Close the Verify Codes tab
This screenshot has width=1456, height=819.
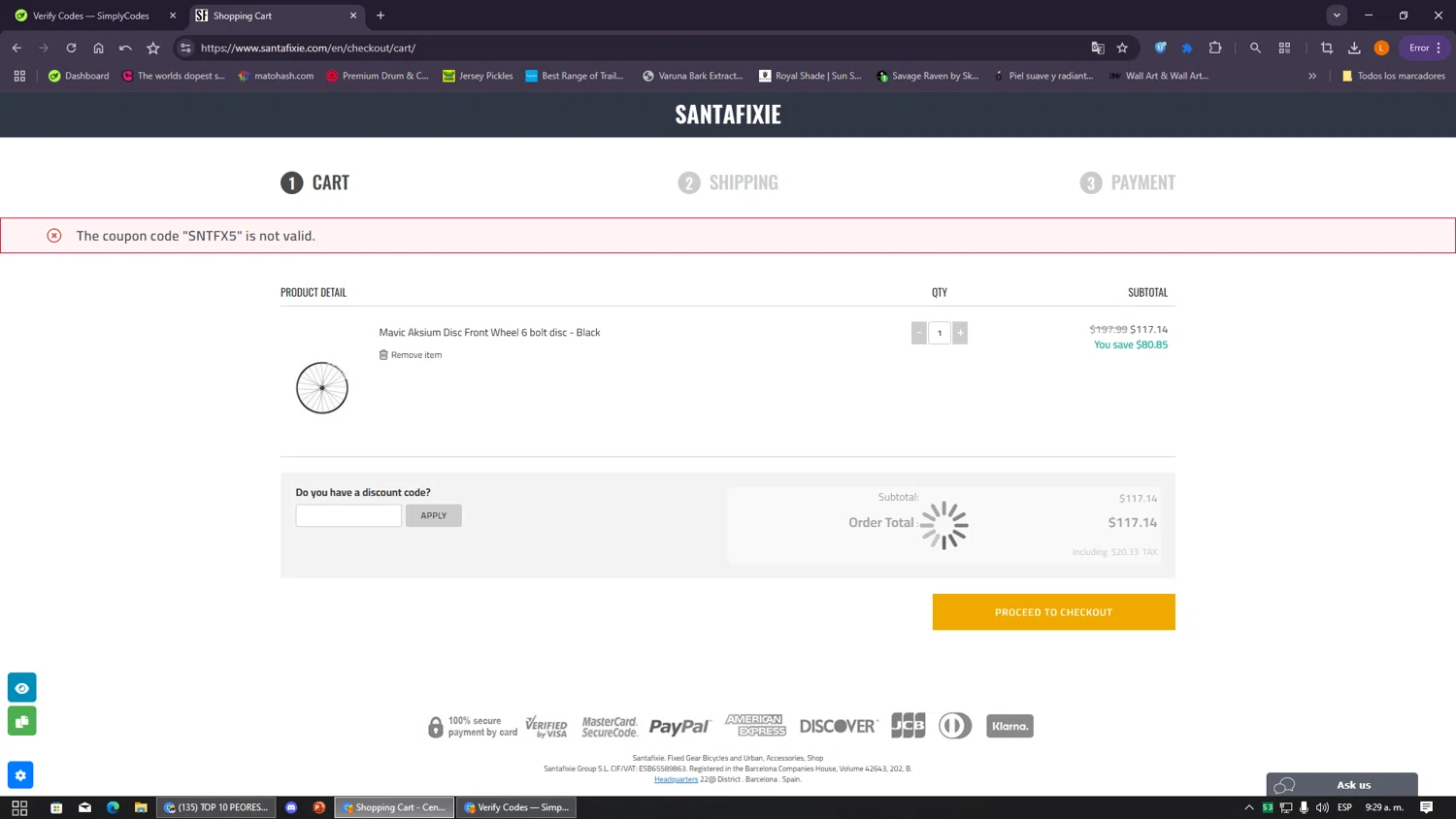(173, 16)
